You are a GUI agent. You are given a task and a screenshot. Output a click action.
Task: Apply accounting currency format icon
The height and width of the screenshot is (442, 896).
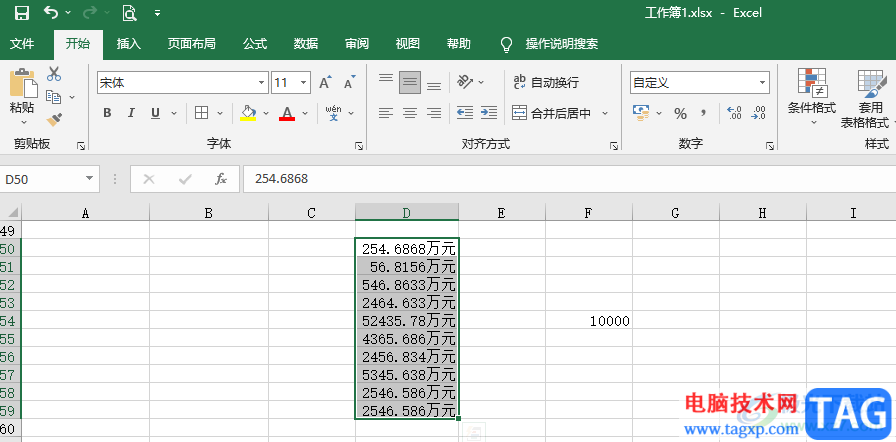click(641, 113)
